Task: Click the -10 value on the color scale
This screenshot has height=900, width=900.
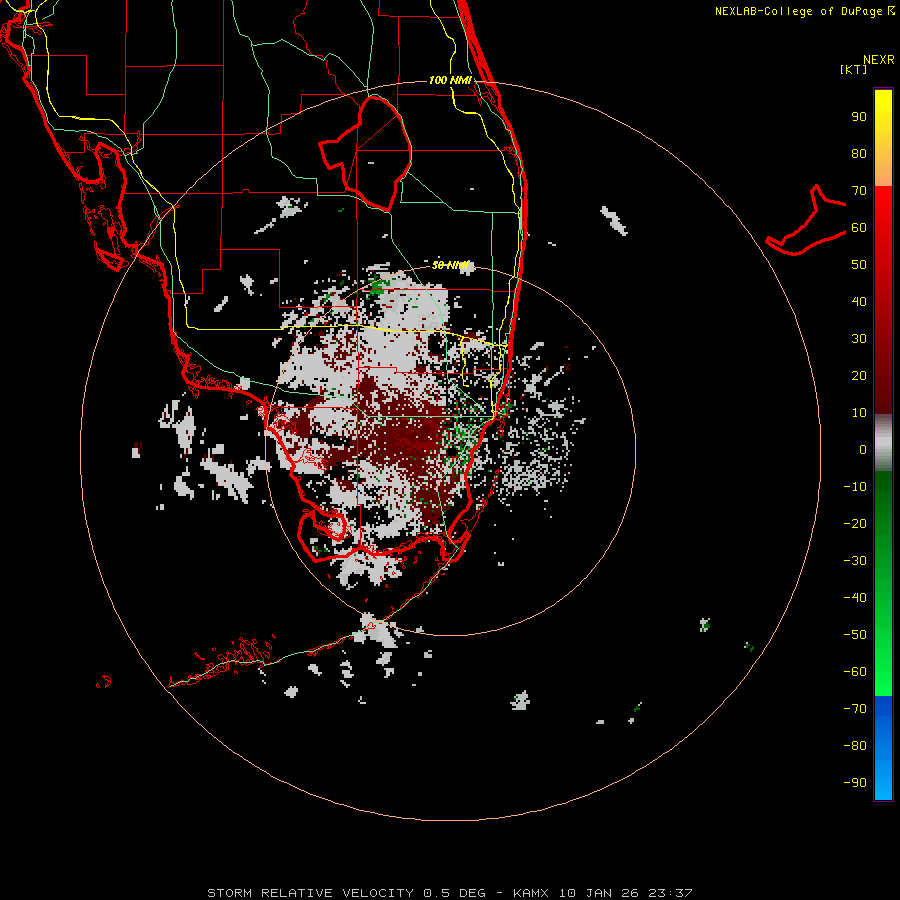Action: [x=855, y=487]
